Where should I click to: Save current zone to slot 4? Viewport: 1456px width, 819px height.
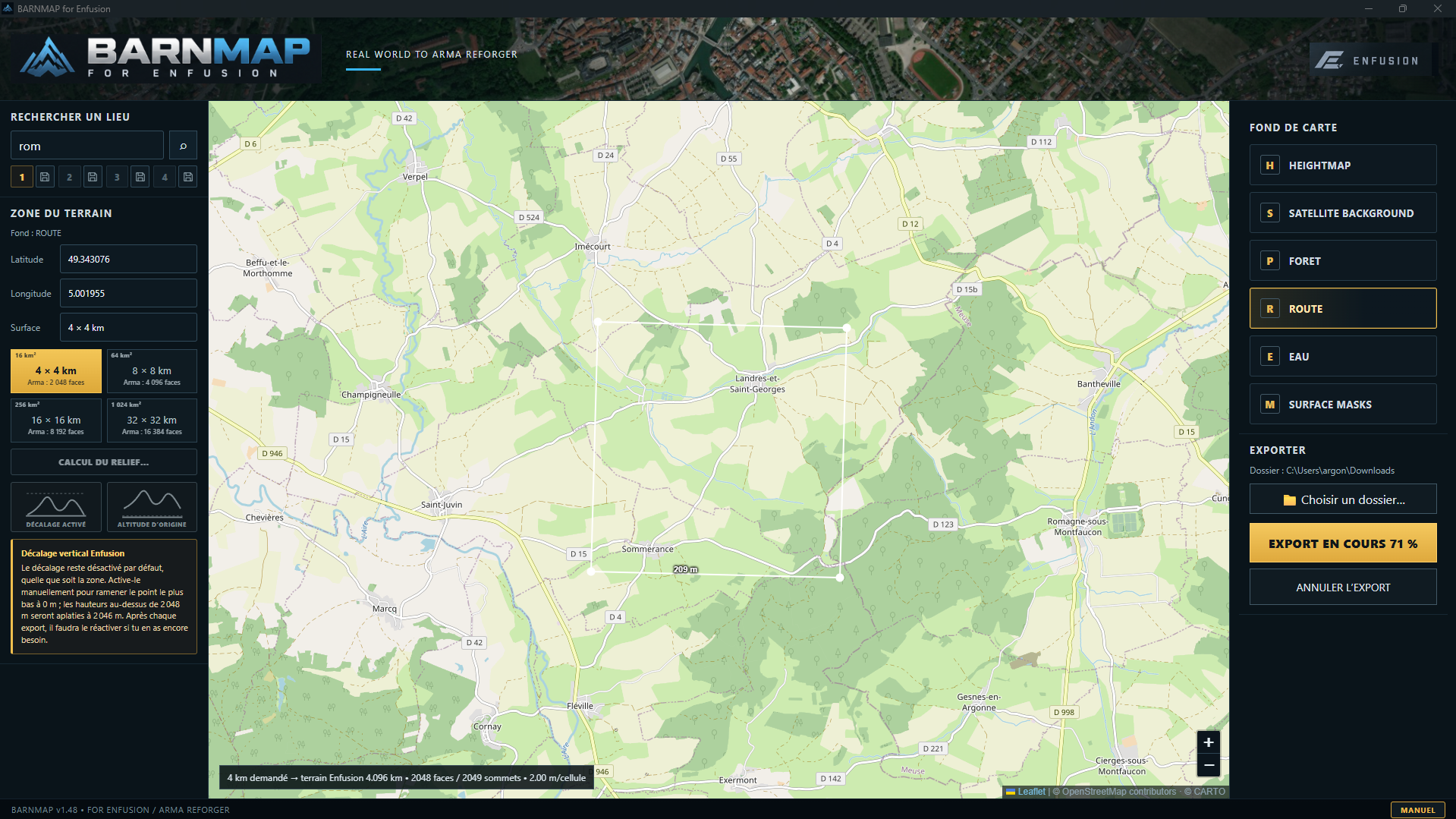188,177
